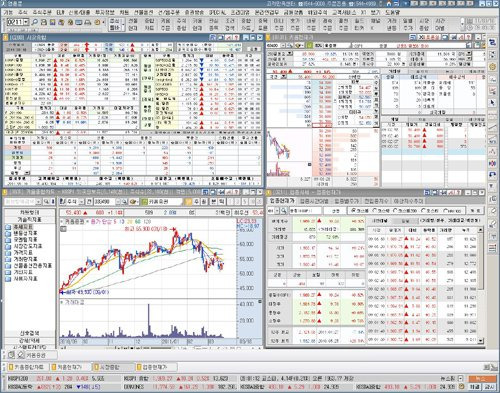This screenshot has height=393, width=500.
Task: Open the 투자정보 menu
Action: tap(105, 12)
